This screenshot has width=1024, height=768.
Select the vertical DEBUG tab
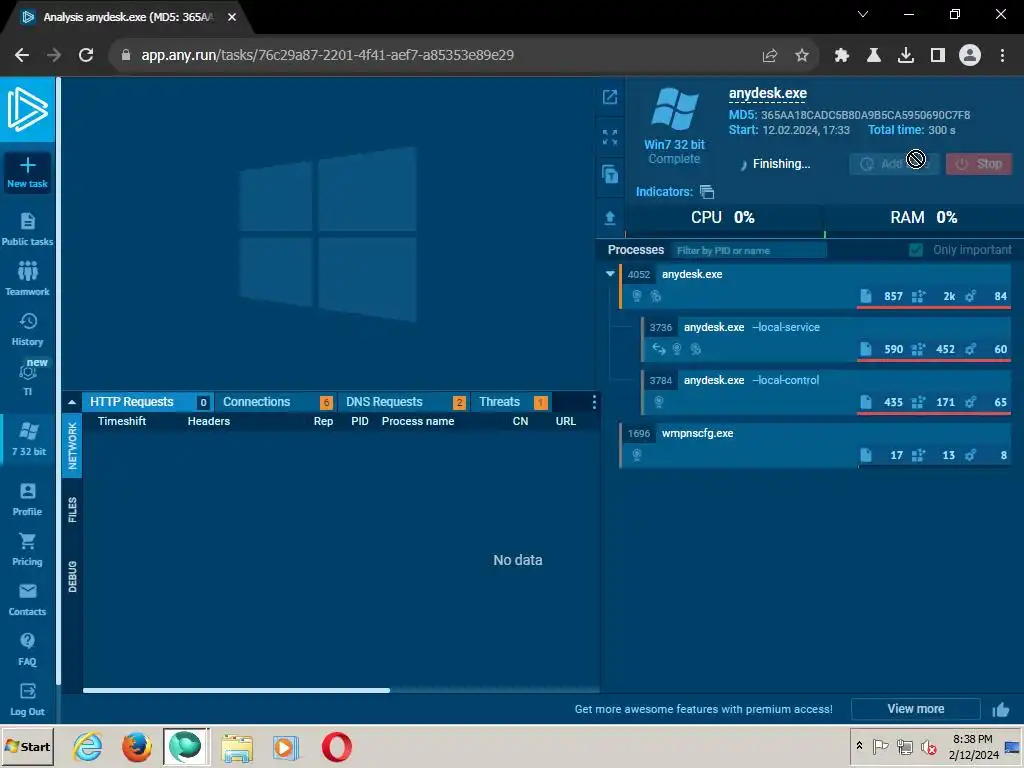[72, 577]
